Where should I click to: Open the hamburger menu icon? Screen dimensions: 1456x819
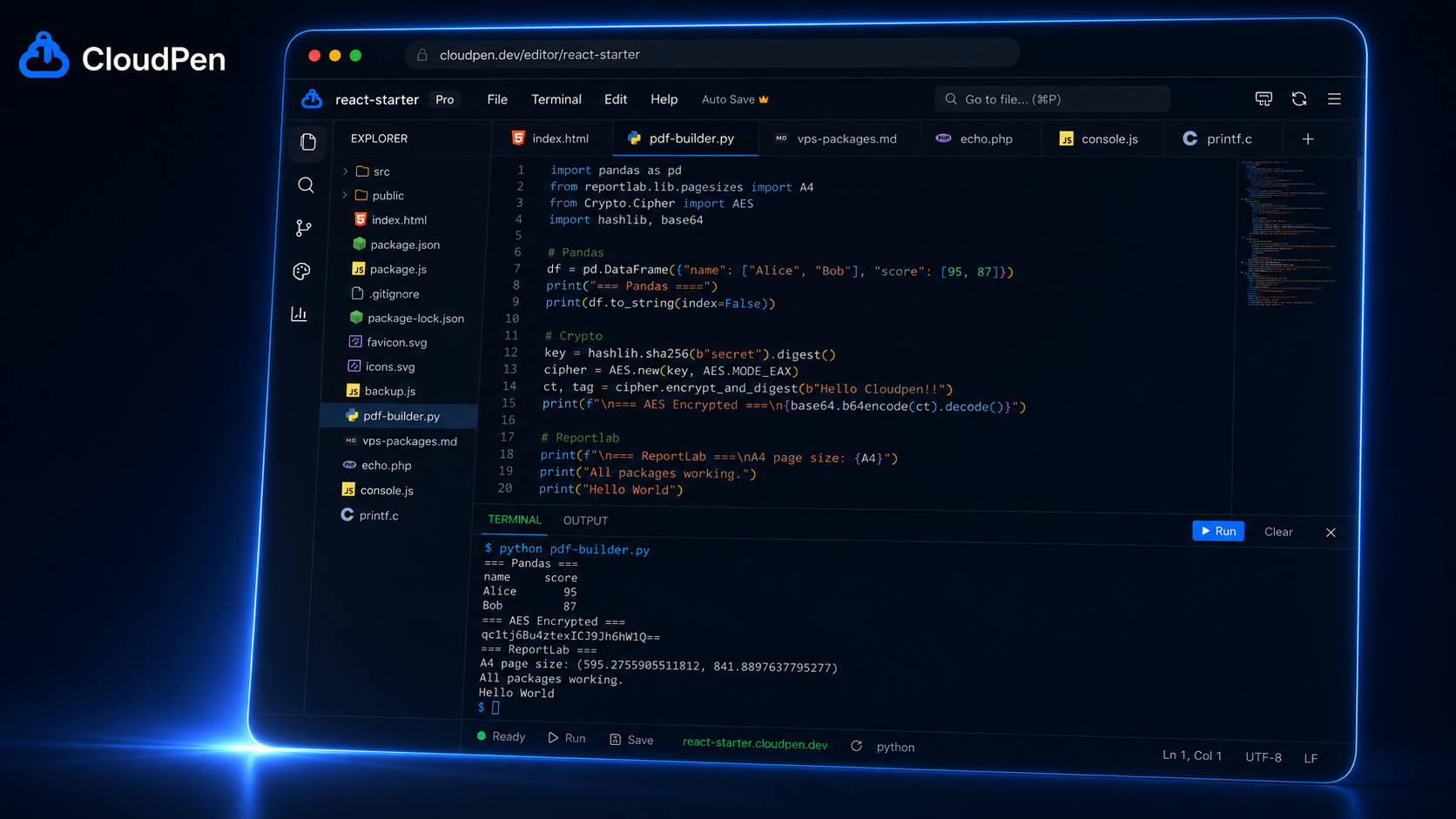point(1334,99)
